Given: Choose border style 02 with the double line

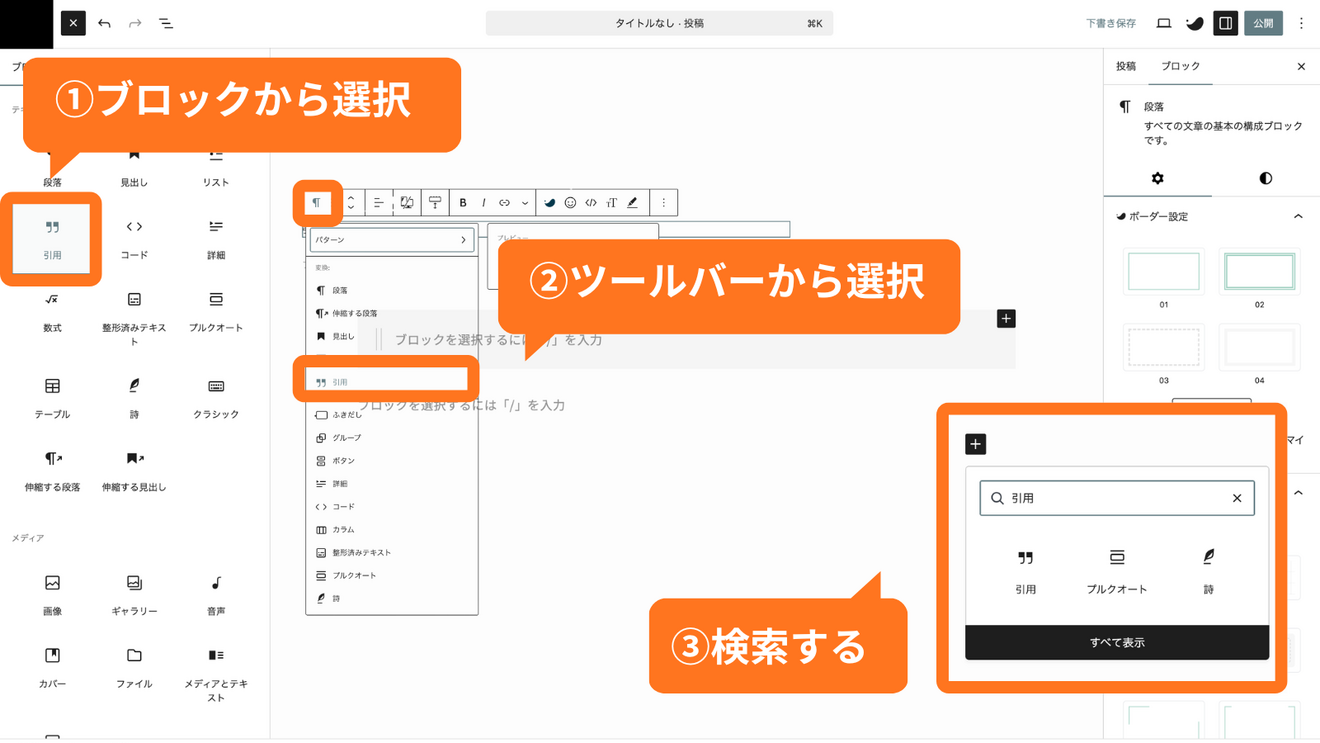Looking at the screenshot, I should click(1259, 271).
